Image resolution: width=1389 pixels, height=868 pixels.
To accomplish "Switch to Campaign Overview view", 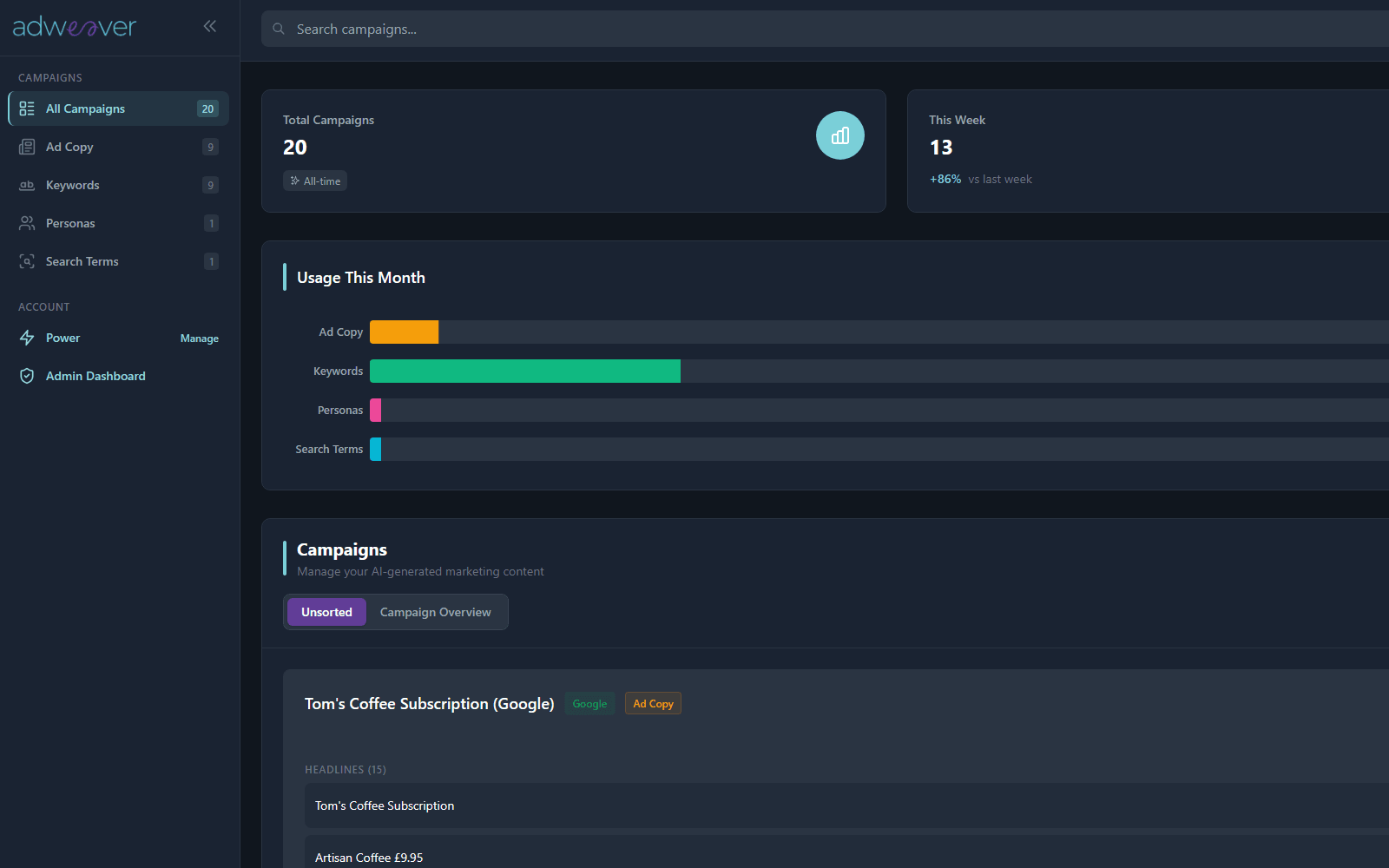I will 434,612.
